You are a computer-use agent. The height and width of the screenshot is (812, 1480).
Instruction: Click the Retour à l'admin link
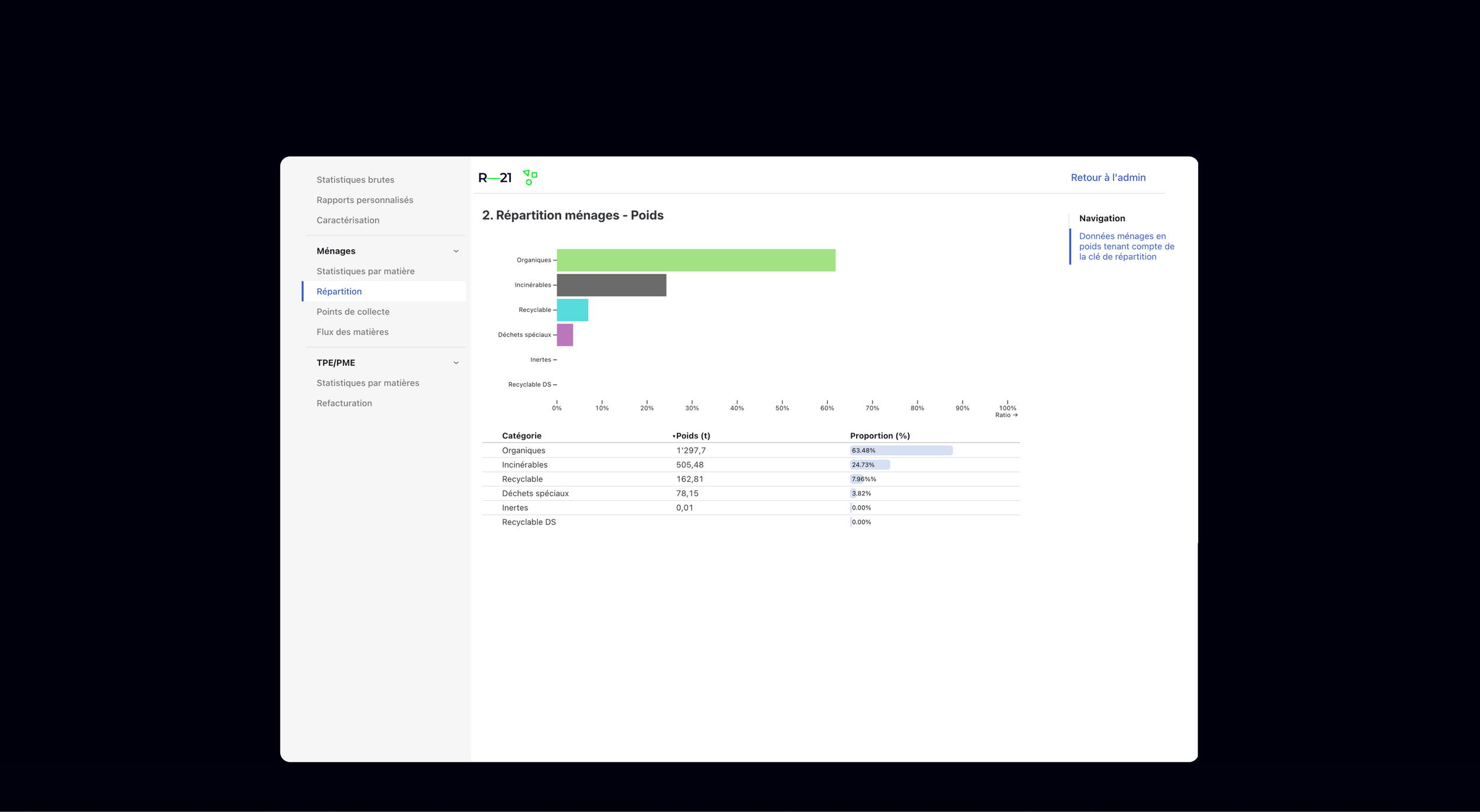tap(1108, 178)
